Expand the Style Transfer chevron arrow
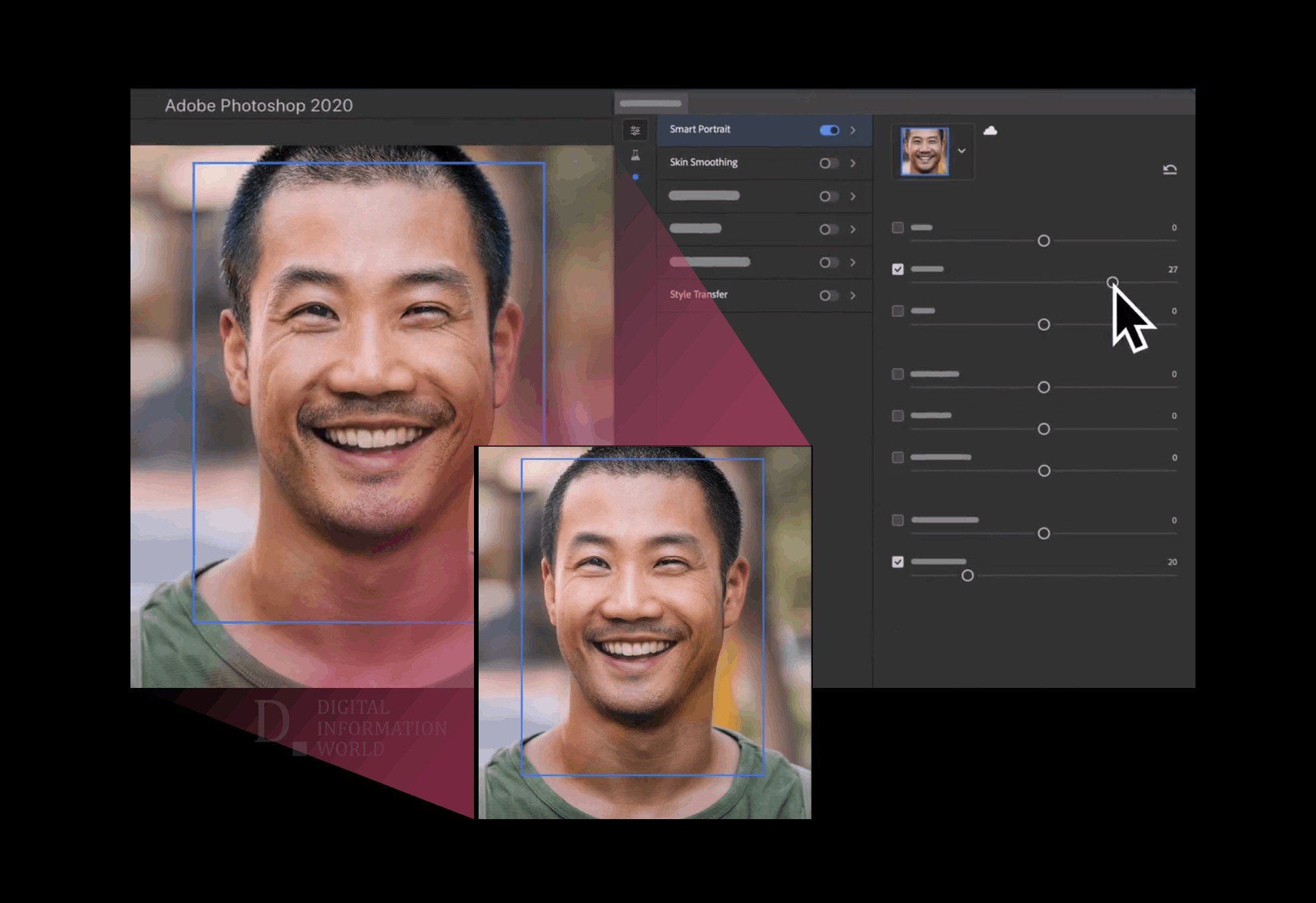1316x903 pixels. [853, 295]
